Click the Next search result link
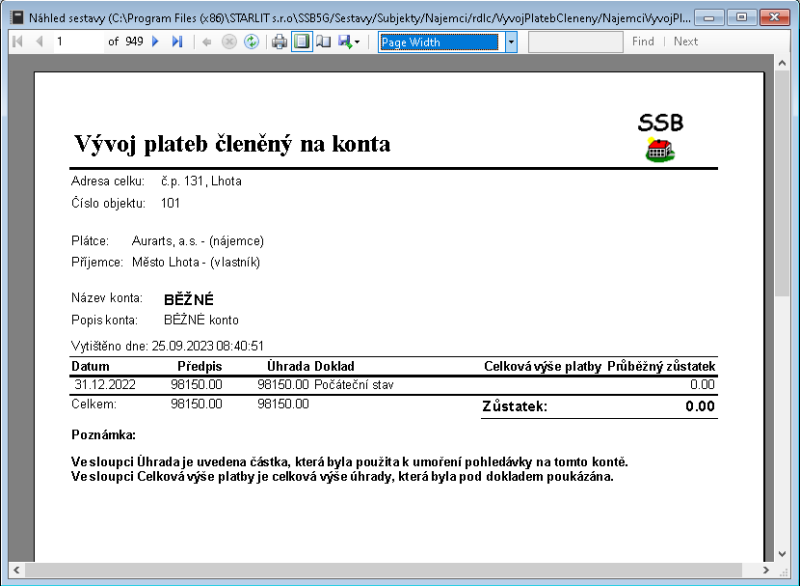 (x=686, y=42)
